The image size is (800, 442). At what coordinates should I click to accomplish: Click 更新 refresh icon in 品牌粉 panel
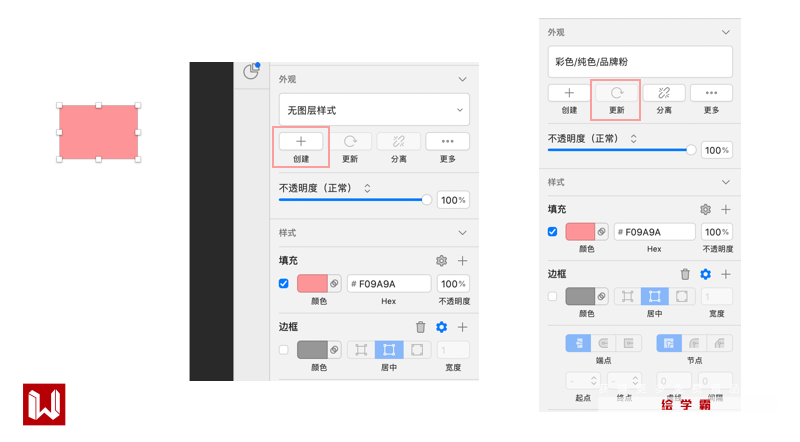(x=616, y=93)
